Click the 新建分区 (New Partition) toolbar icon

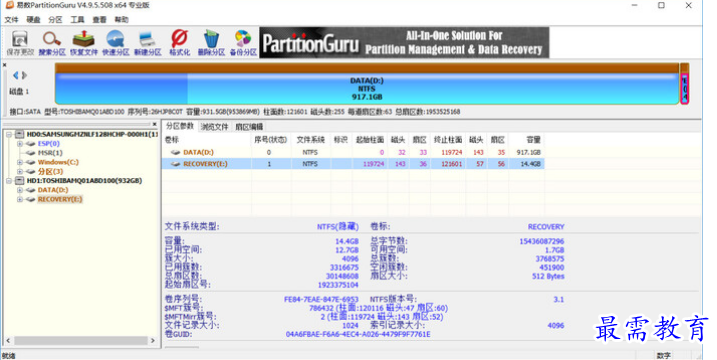tap(147, 39)
